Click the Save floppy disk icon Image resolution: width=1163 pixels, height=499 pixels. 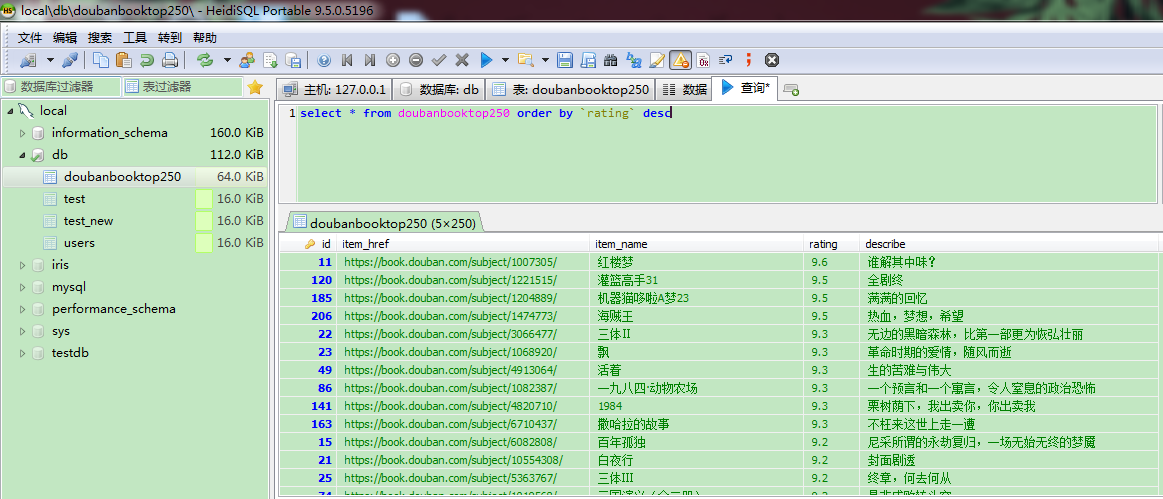pos(565,60)
